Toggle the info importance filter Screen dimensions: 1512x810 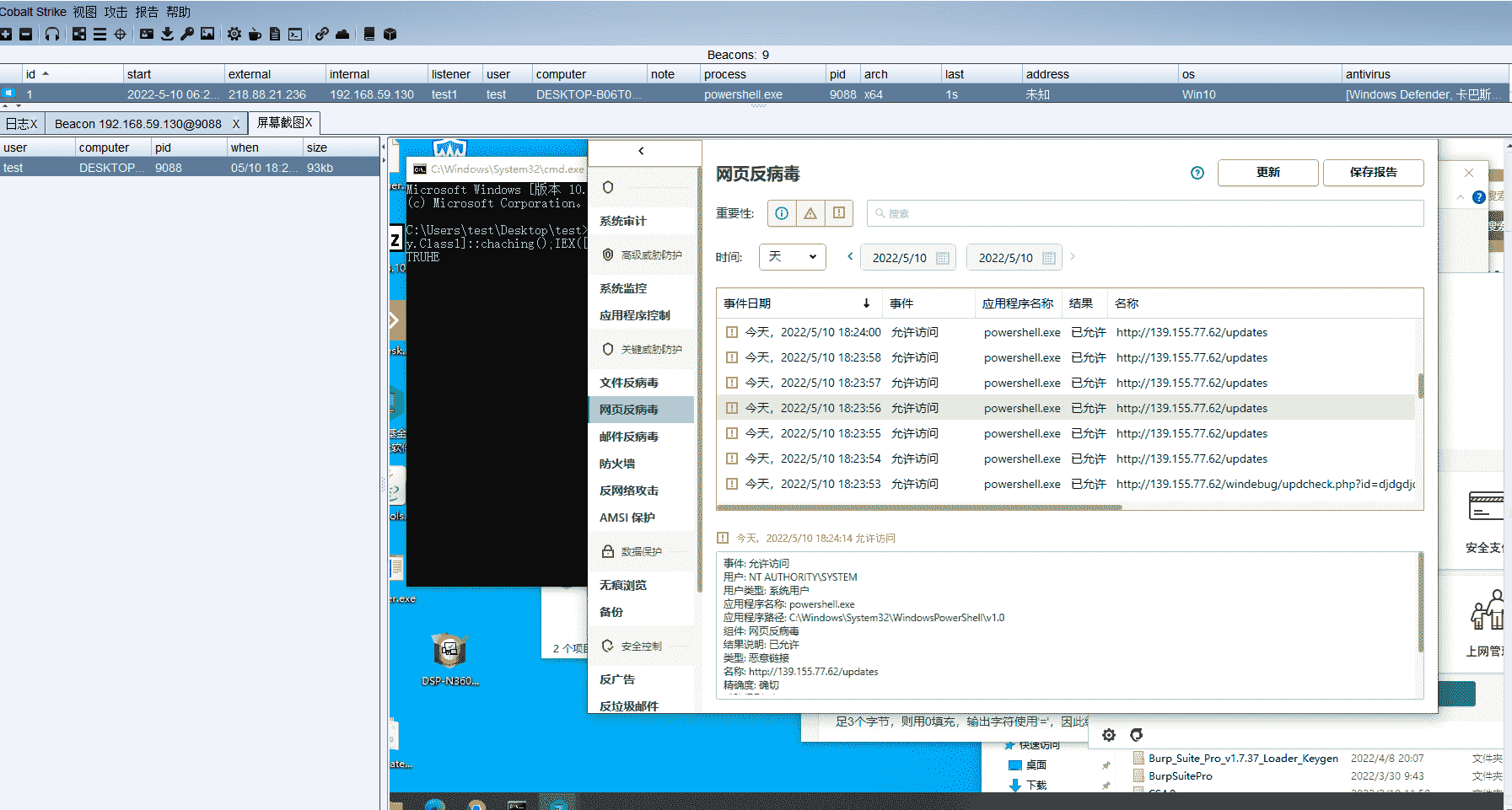tap(782, 213)
